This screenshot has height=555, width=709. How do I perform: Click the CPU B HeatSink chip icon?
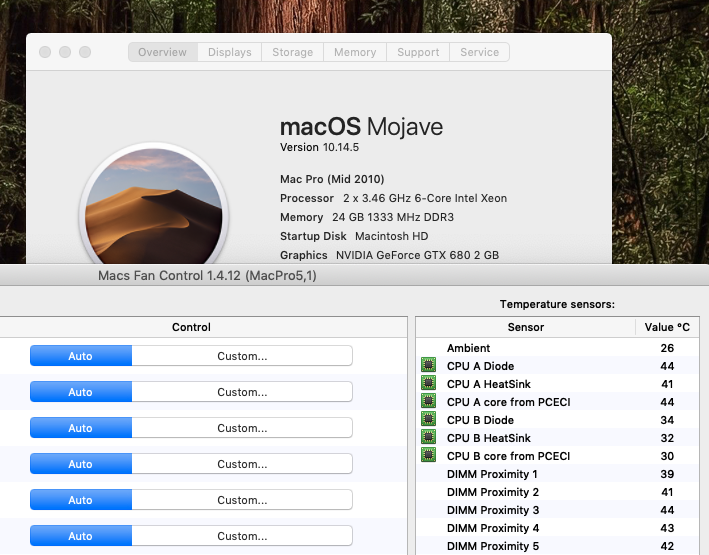[428, 437]
